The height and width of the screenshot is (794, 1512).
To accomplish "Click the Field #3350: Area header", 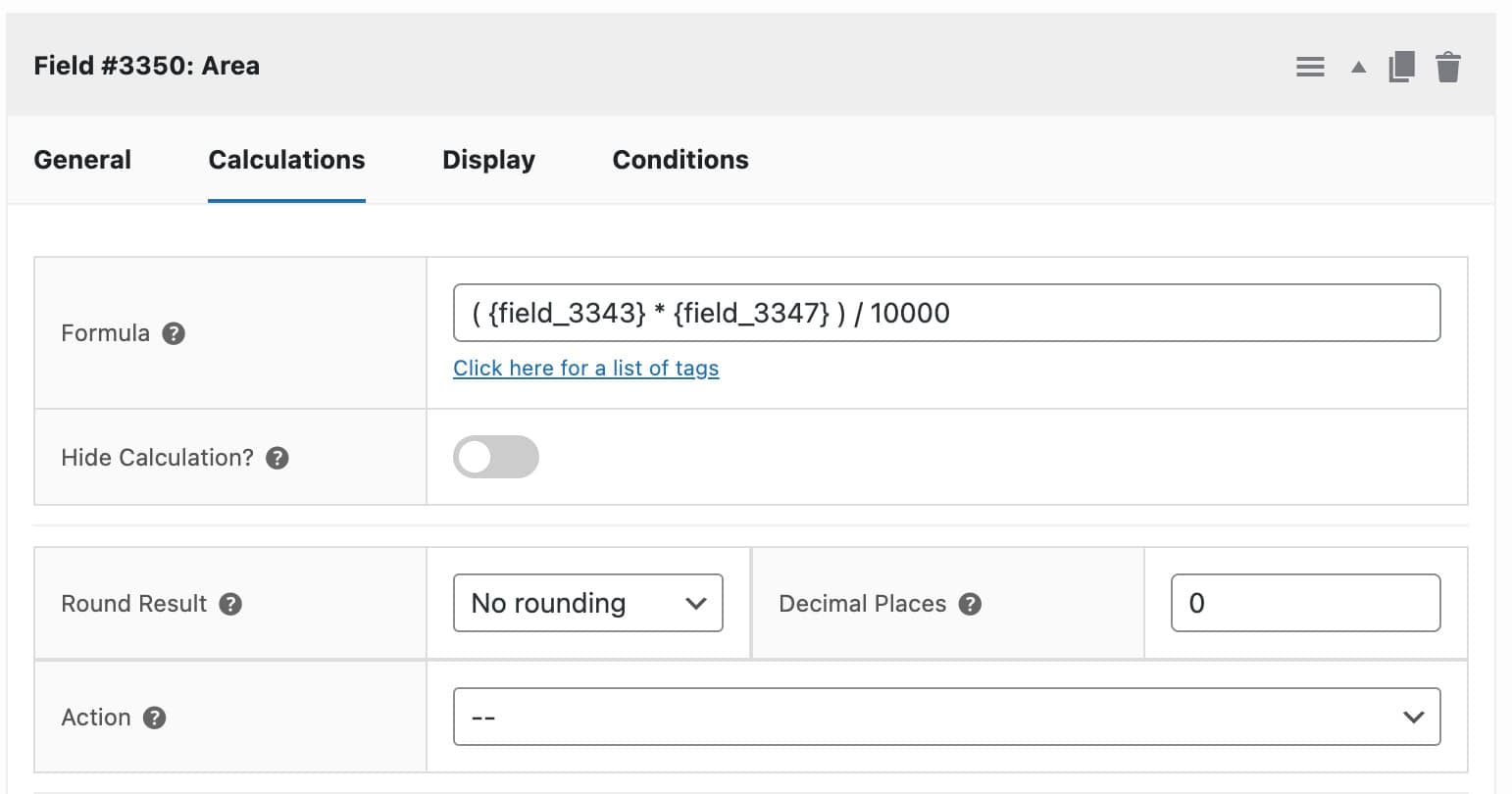I will [146, 65].
